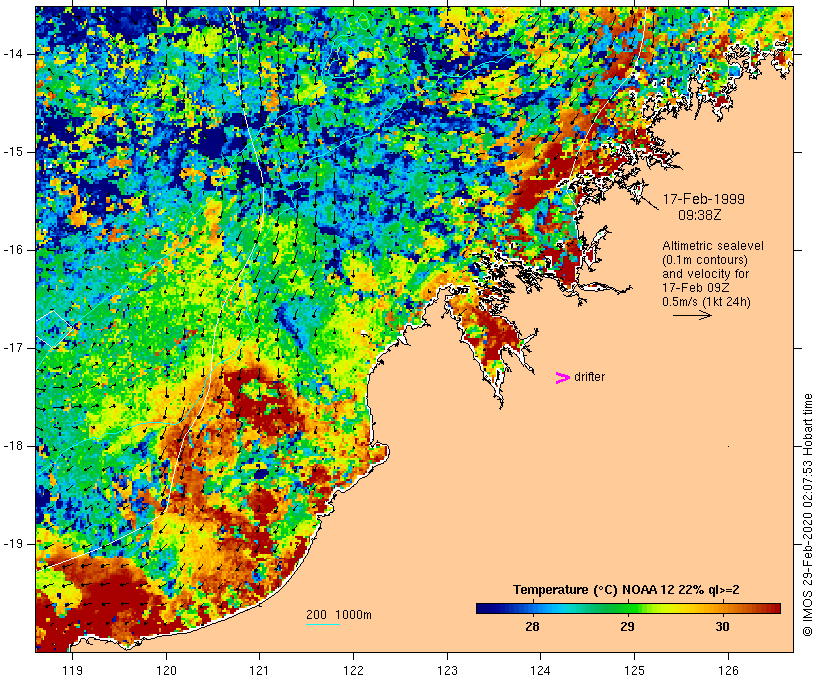Click the 'and velocity for' caption line
Viewport: 820px width, 680px height.
(705, 274)
